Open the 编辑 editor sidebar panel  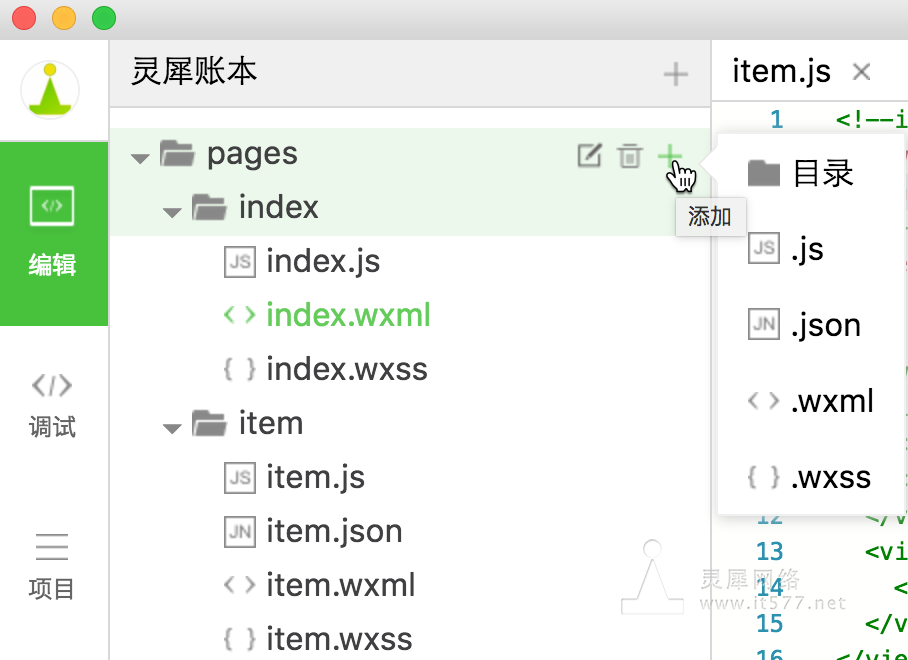(x=53, y=233)
